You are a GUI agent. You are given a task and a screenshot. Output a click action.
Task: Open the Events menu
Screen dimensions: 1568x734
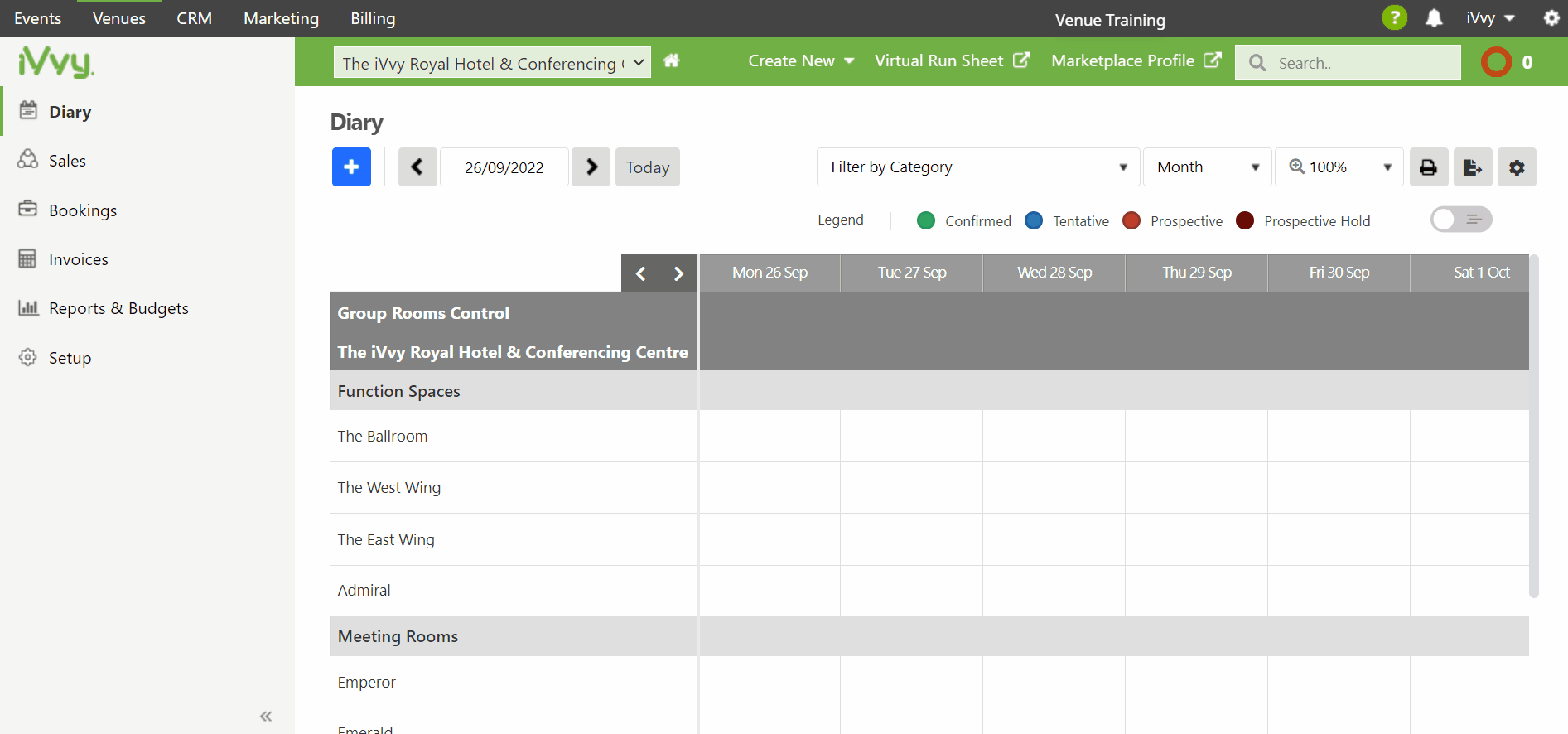click(37, 18)
